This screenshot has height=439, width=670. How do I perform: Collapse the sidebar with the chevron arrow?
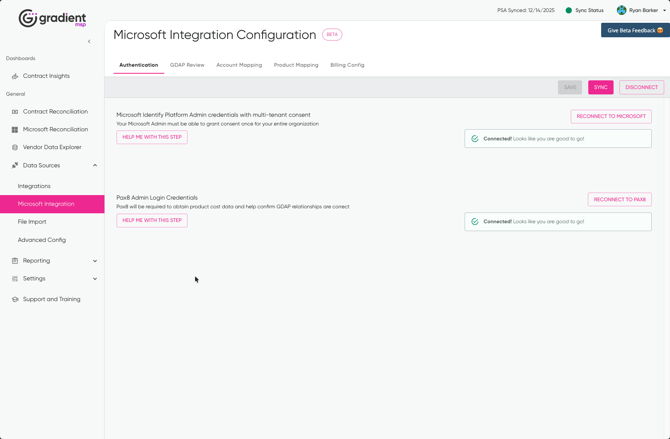pos(89,41)
